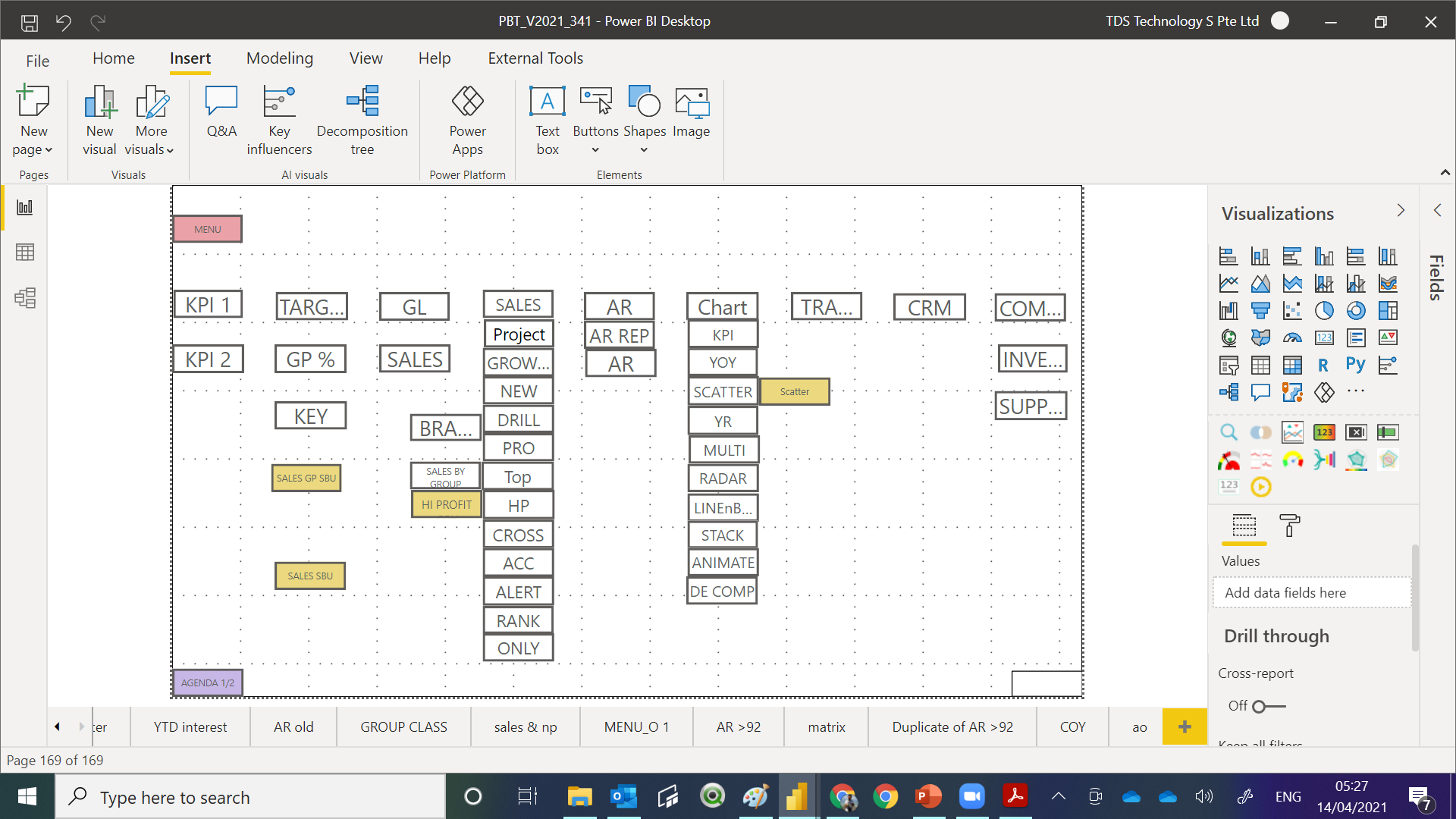
Task: Open the Format paint roller tab
Action: click(1289, 526)
